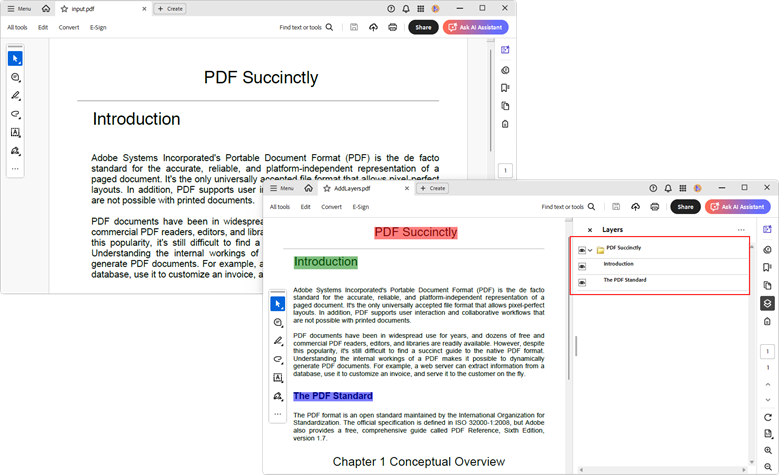Close the input.pdf tab
This screenshot has height=475, width=779.
(144, 9)
